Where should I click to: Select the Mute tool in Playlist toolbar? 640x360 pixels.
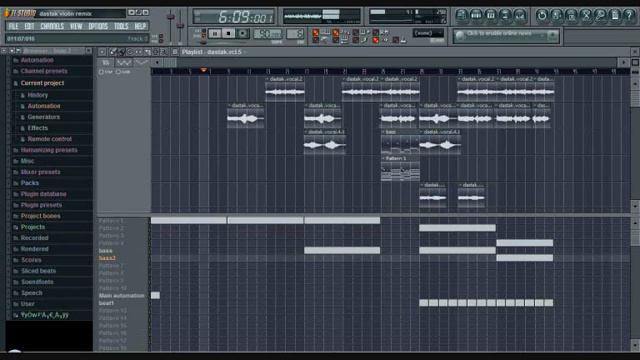click(x=139, y=52)
